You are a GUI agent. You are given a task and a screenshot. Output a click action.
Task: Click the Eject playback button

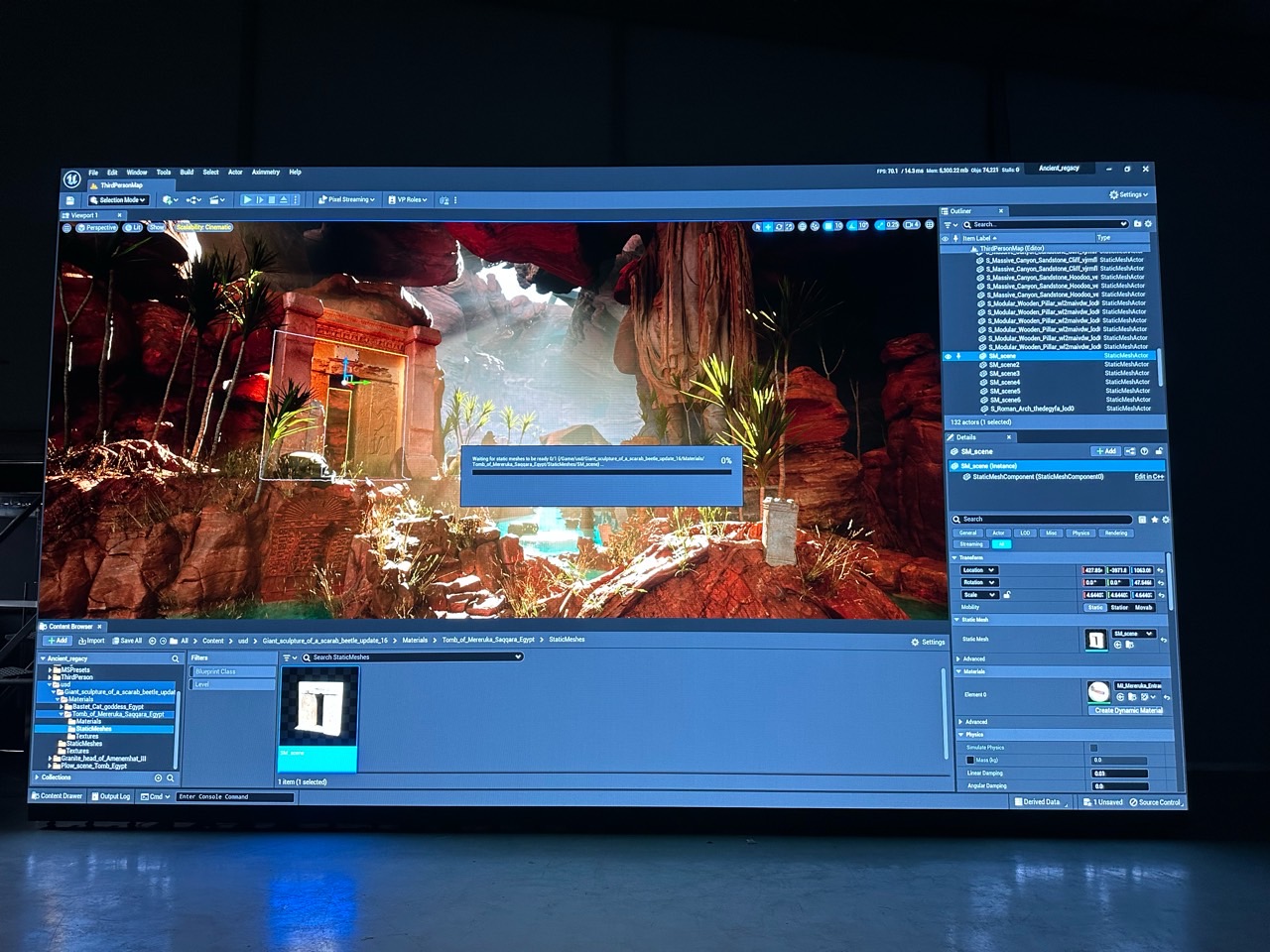pyautogui.click(x=284, y=200)
